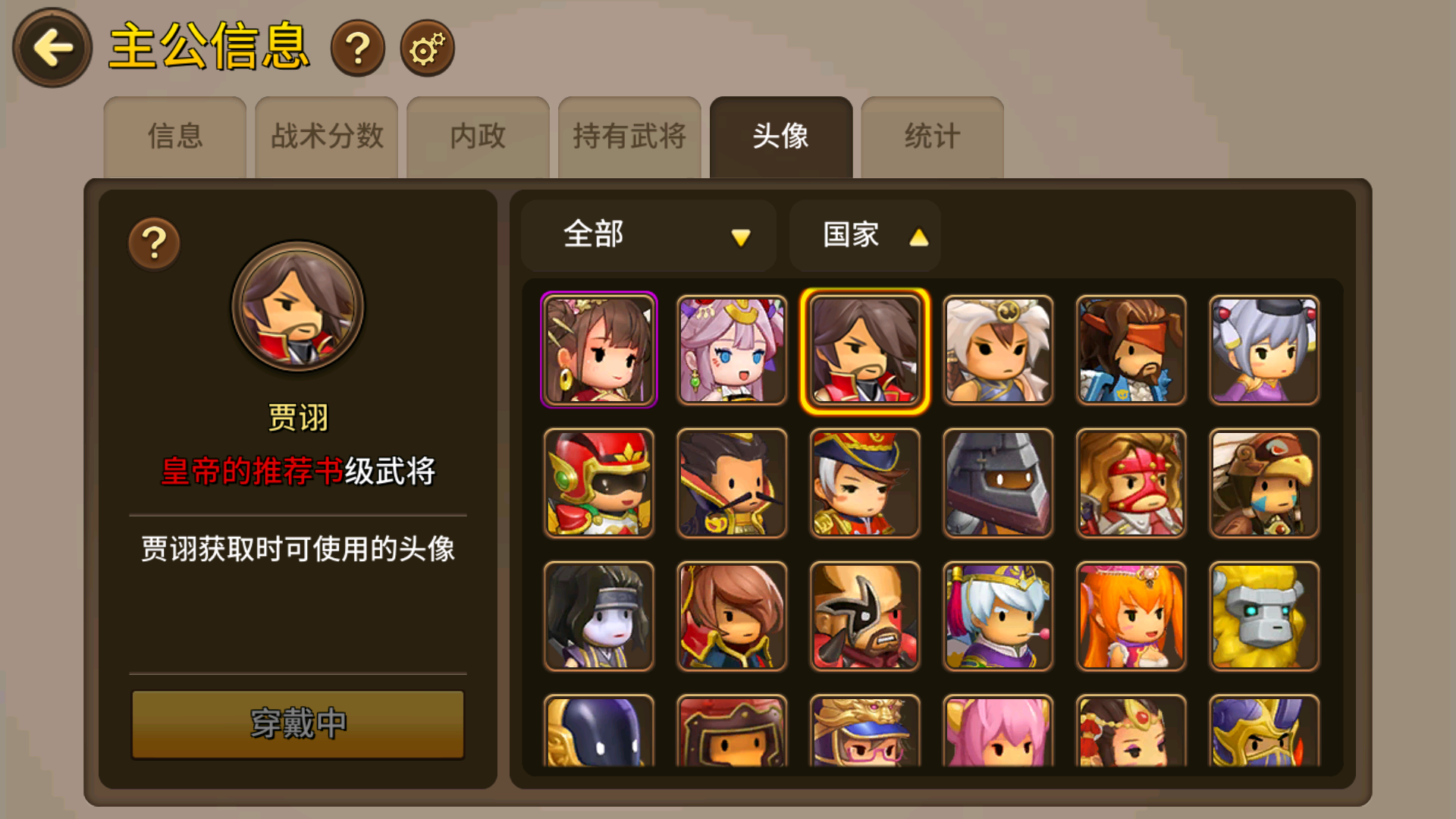The height and width of the screenshot is (819, 1456).
Task: Select the yellow gorilla avatar
Action: tap(1264, 616)
